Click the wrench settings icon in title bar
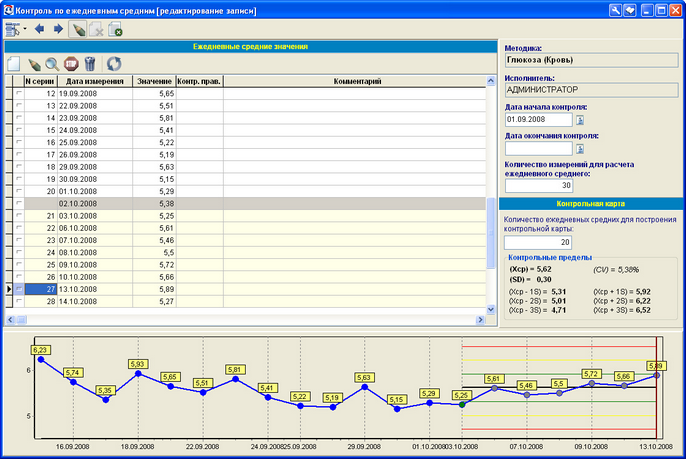The image size is (686, 459). [615, 10]
